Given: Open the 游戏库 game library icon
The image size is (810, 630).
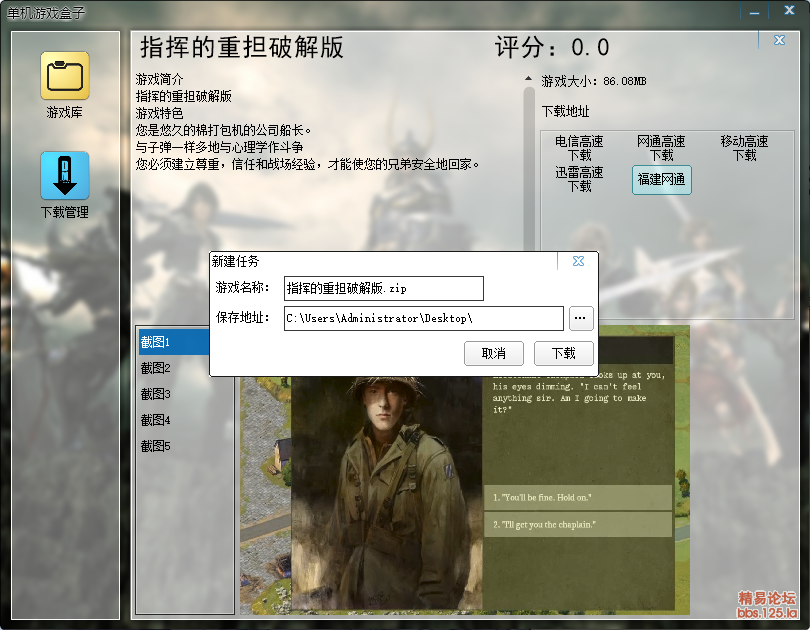Looking at the screenshot, I should click(x=65, y=77).
